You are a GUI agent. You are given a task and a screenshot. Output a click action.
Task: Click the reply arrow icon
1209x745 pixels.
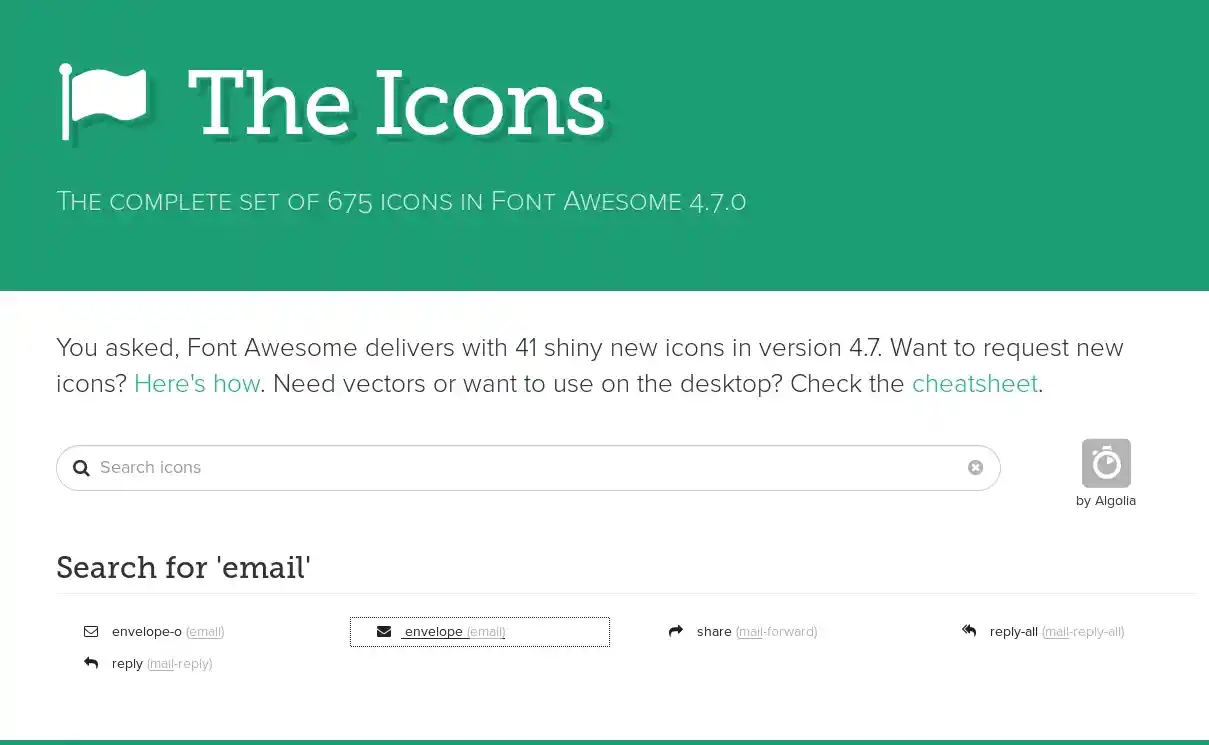tap(91, 664)
